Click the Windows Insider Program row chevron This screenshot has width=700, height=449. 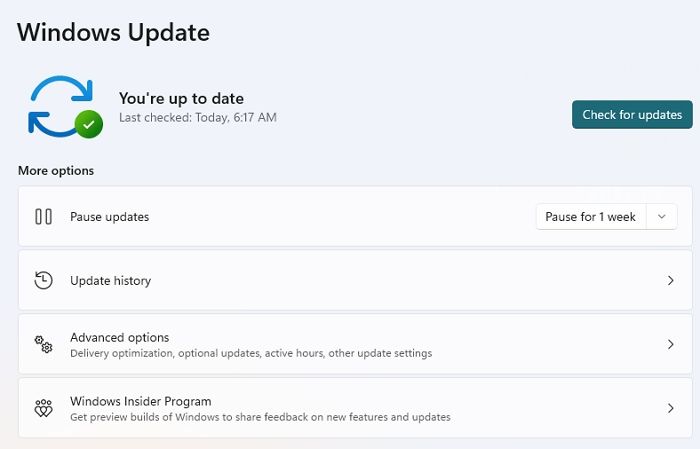point(671,408)
